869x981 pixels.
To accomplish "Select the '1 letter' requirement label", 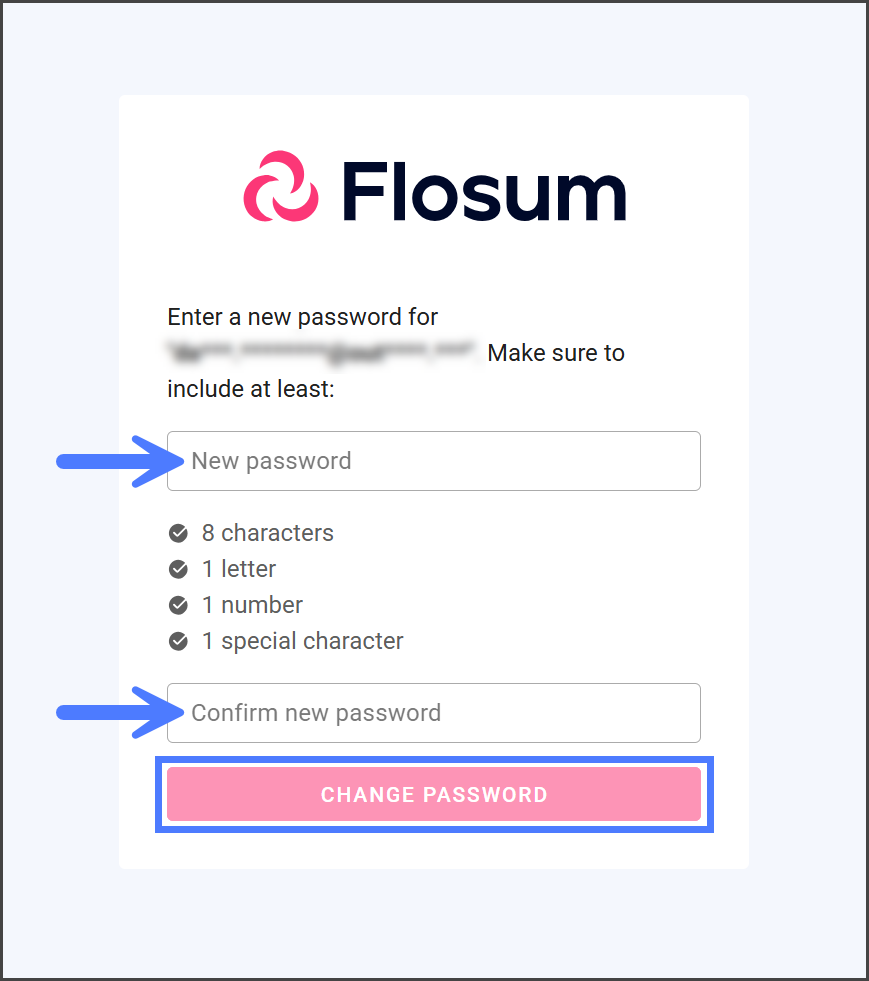I will coord(238,569).
